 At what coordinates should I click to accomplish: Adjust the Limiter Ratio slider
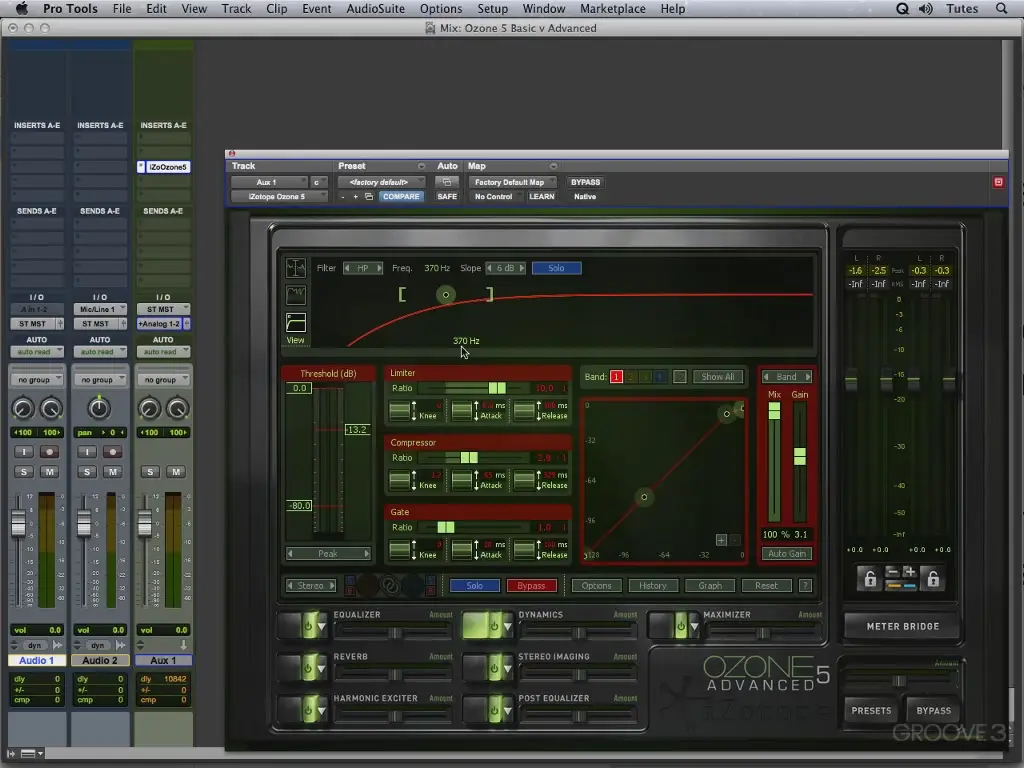[497, 388]
